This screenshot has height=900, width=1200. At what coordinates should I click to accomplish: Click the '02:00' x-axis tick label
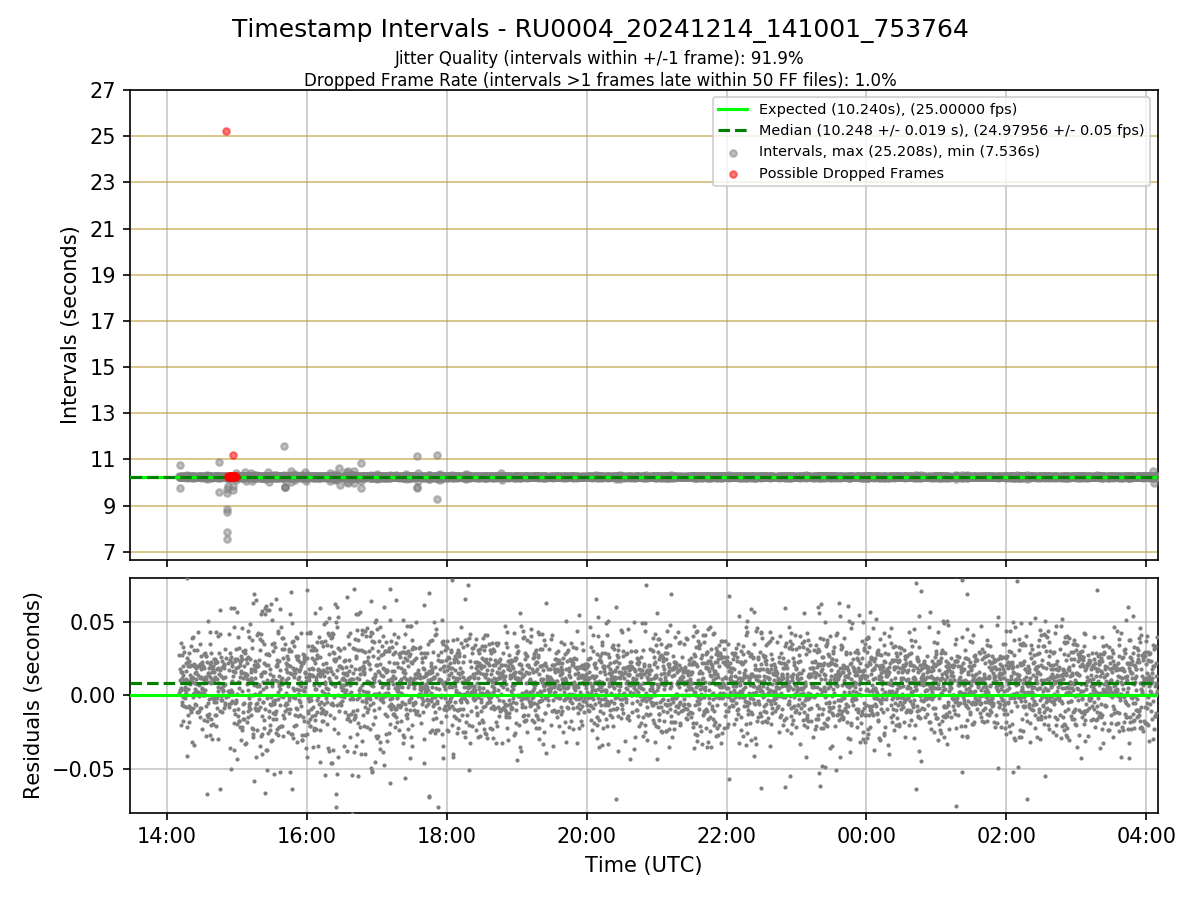point(1006,835)
